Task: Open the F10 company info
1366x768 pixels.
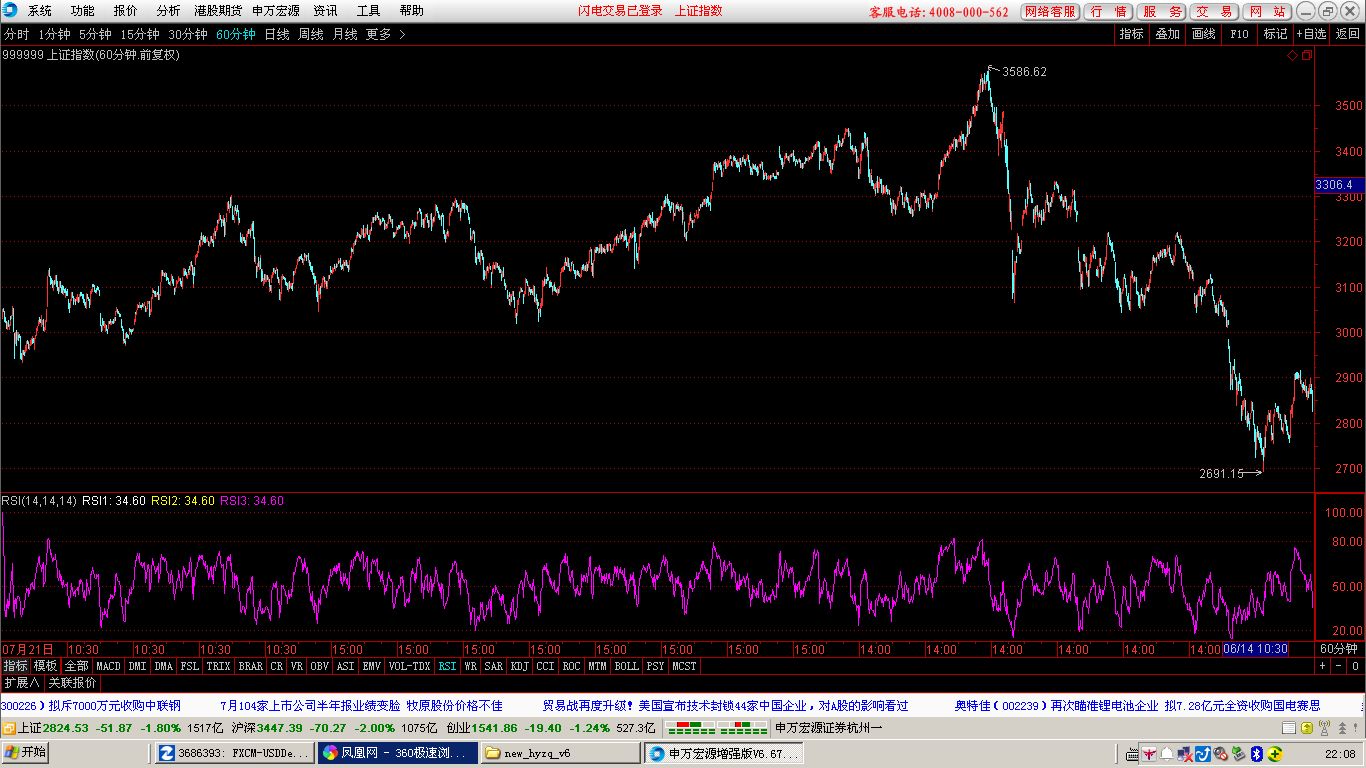Action: (x=1239, y=34)
